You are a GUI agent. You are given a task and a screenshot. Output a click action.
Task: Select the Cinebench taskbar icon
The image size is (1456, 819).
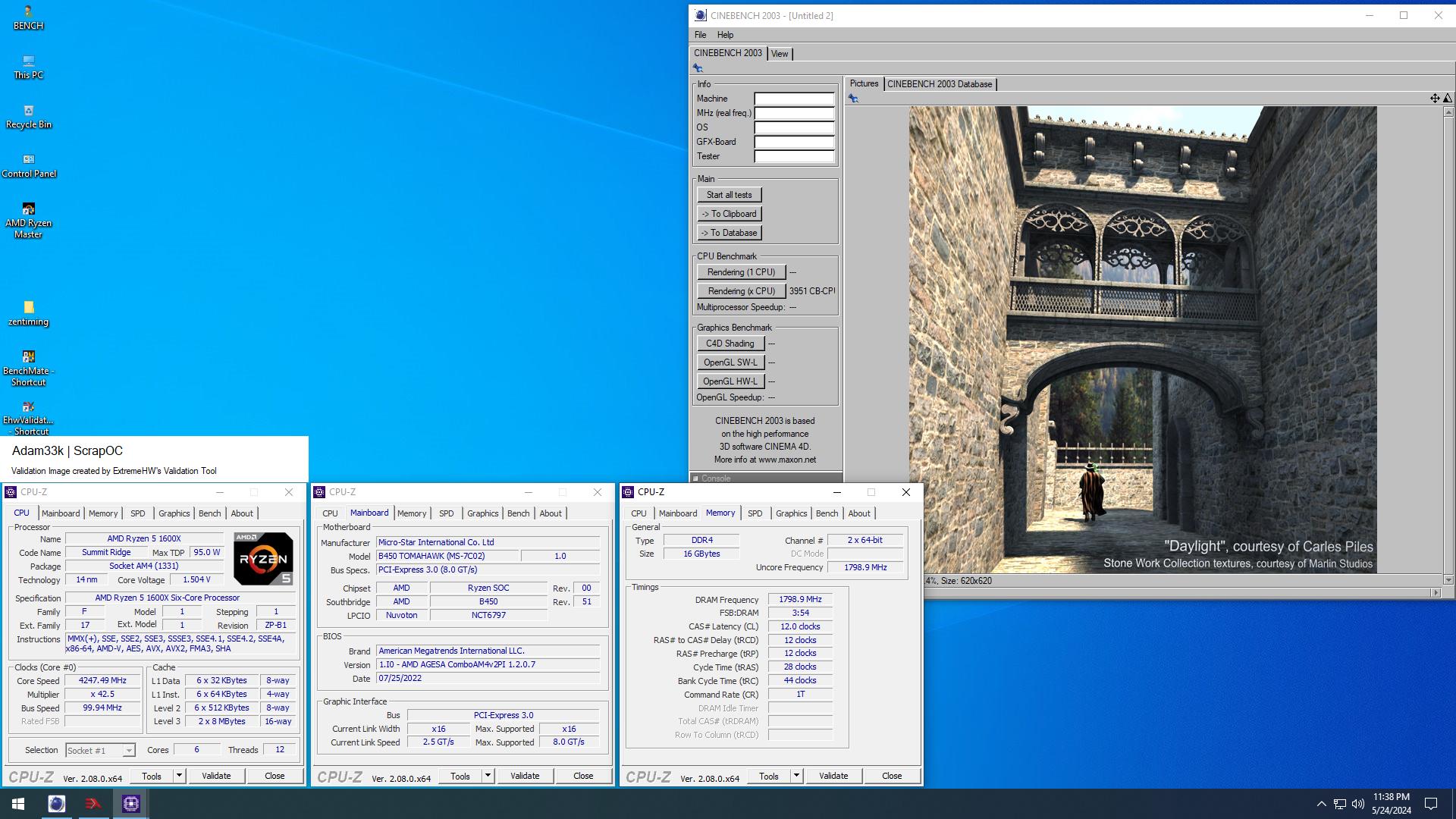point(56,804)
